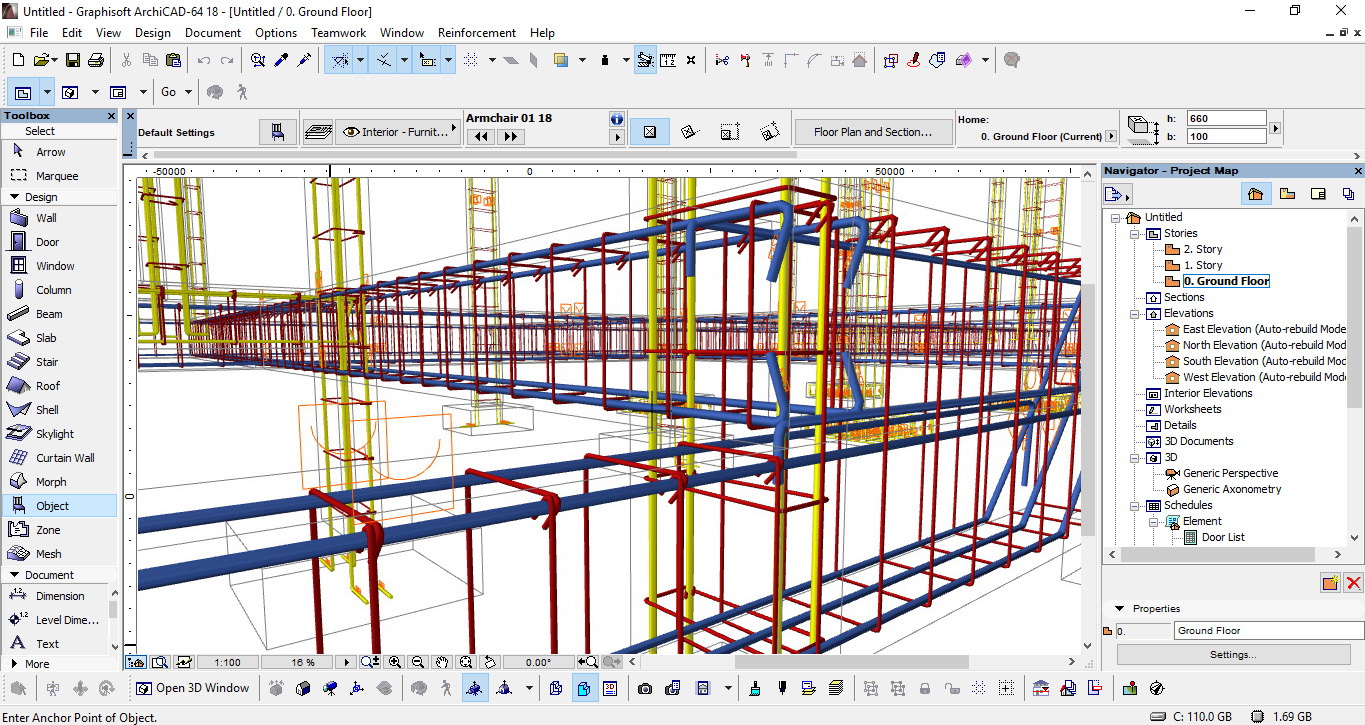The width and height of the screenshot is (1365, 725).
Task: Select the orthogonal geometry method button
Action: (x=650, y=132)
